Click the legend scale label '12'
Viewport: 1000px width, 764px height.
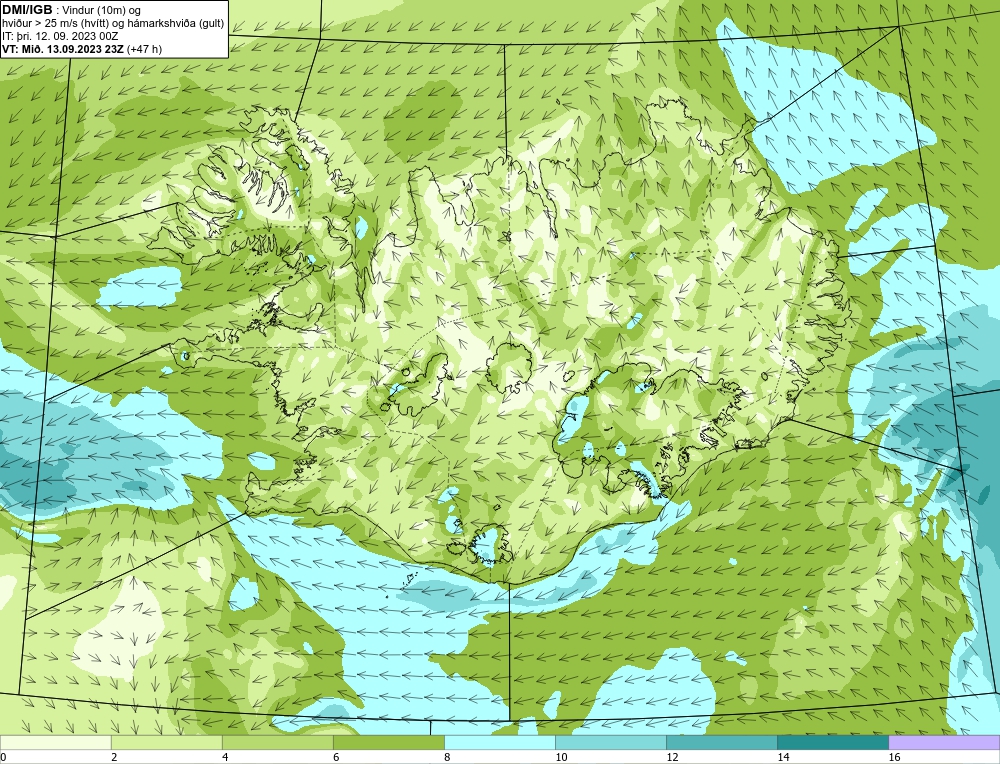click(672, 757)
